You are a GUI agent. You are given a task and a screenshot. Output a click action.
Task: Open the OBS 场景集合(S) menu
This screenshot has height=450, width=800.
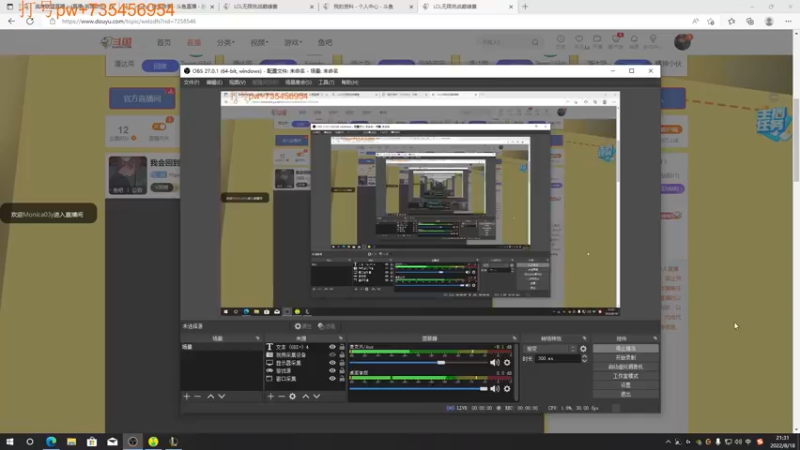[x=298, y=82]
